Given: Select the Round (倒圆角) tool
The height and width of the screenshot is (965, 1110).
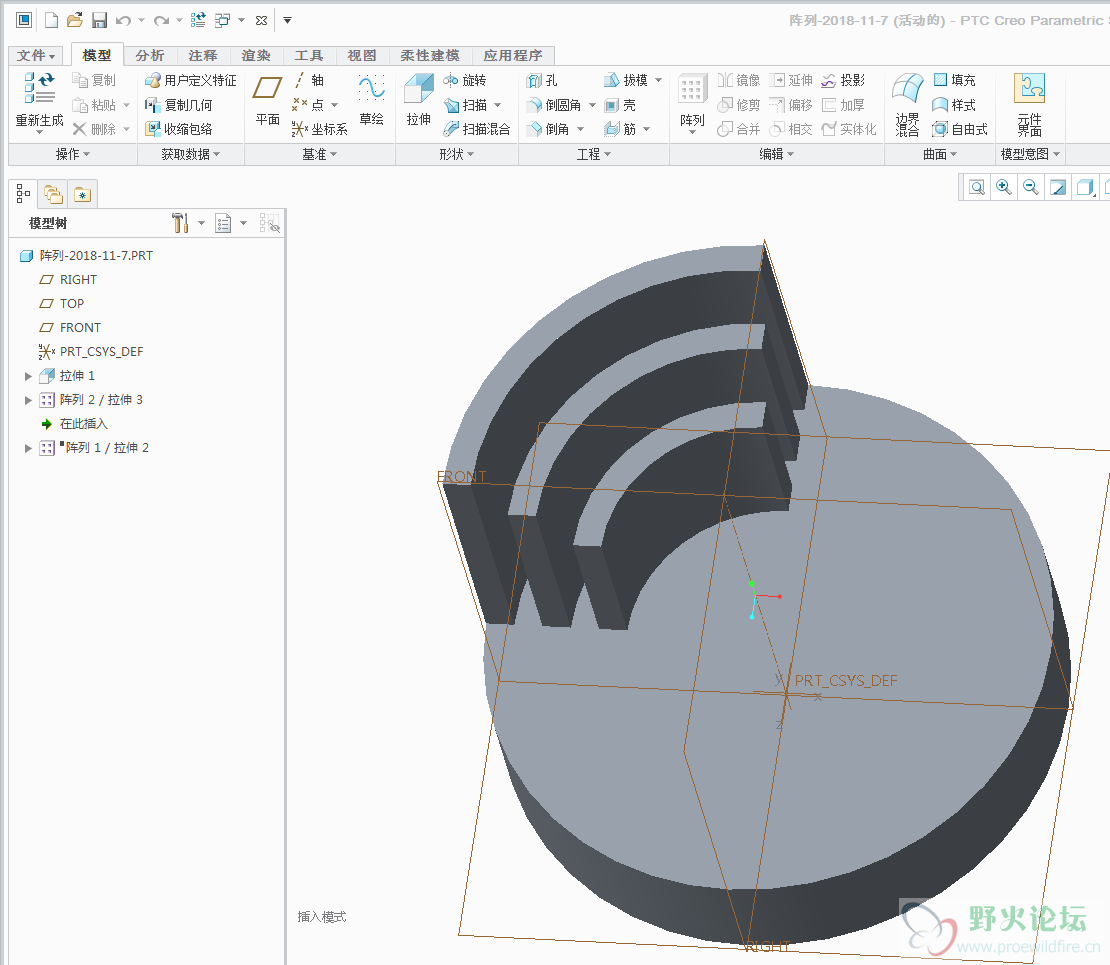Looking at the screenshot, I should pos(554,105).
